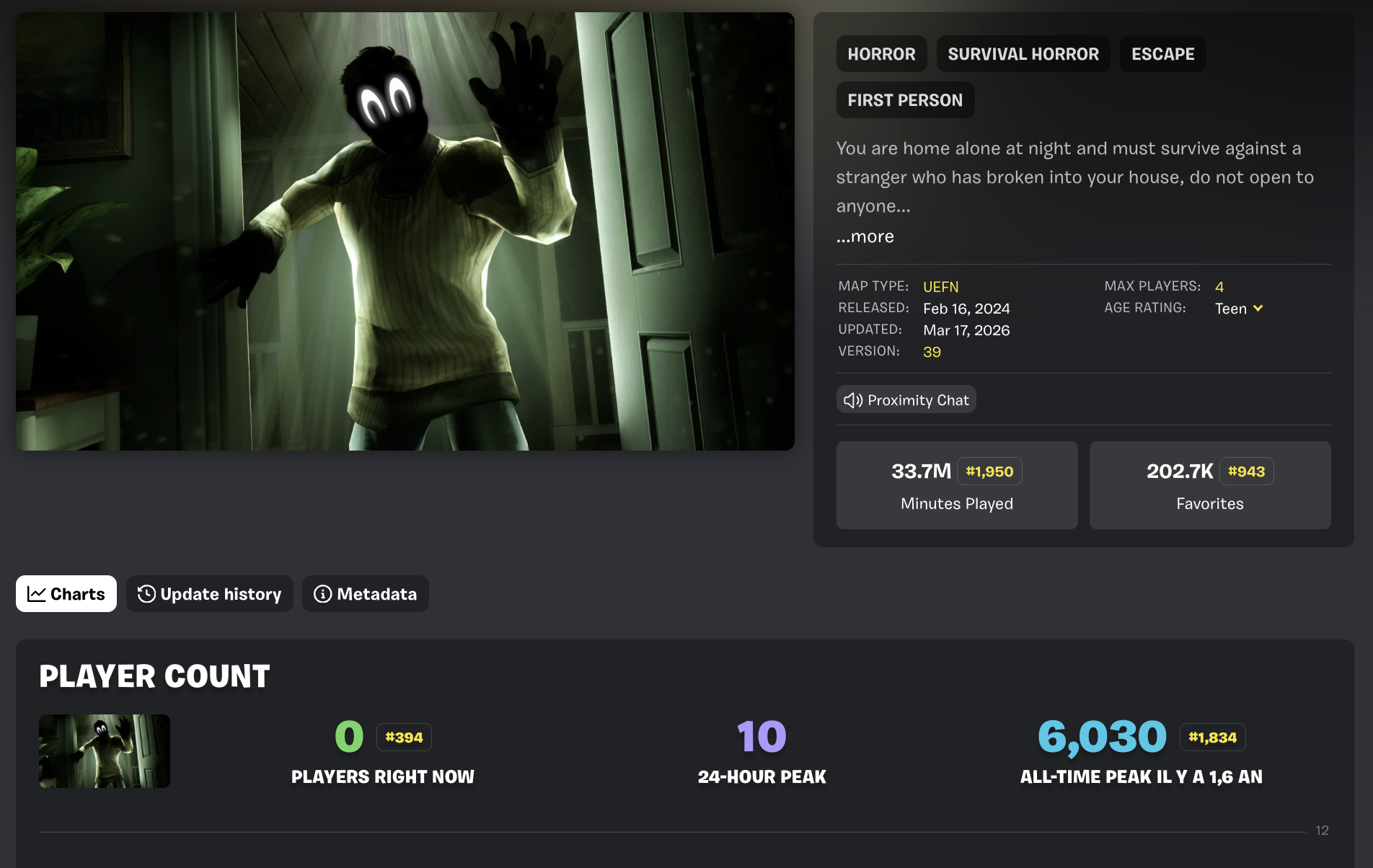Open the Metadata tab
1373x868 pixels.
pyautogui.click(x=366, y=594)
